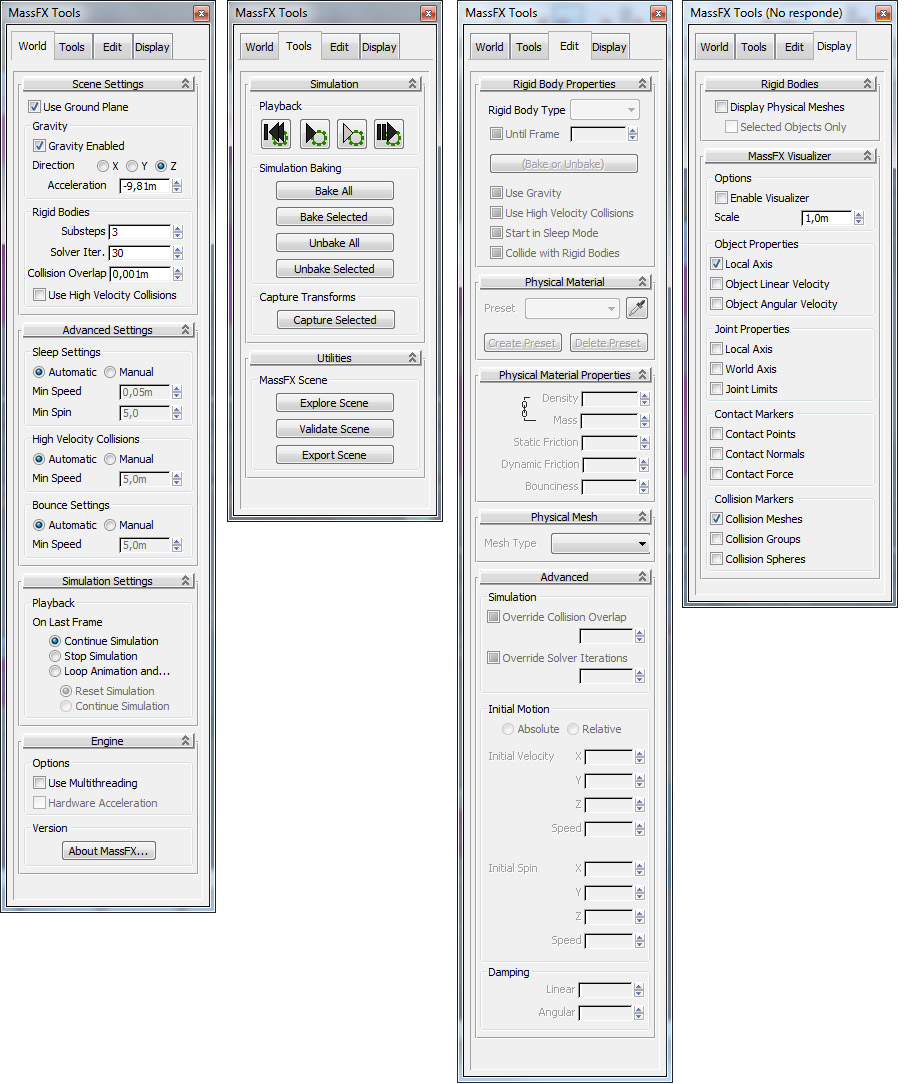912x1084 pixels.
Task: Collapse Engine rollout arrow
Action: [185, 740]
